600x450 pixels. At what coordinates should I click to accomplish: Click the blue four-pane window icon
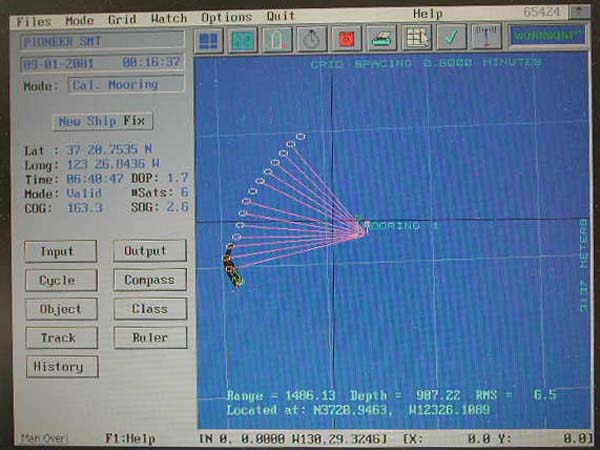[x=209, y=39]
